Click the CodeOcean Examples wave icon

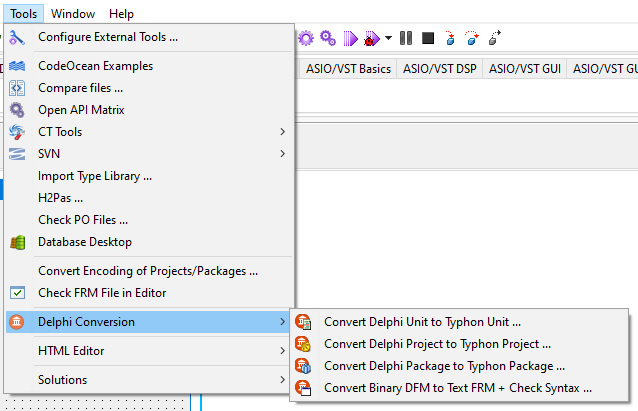coord(17,66)
